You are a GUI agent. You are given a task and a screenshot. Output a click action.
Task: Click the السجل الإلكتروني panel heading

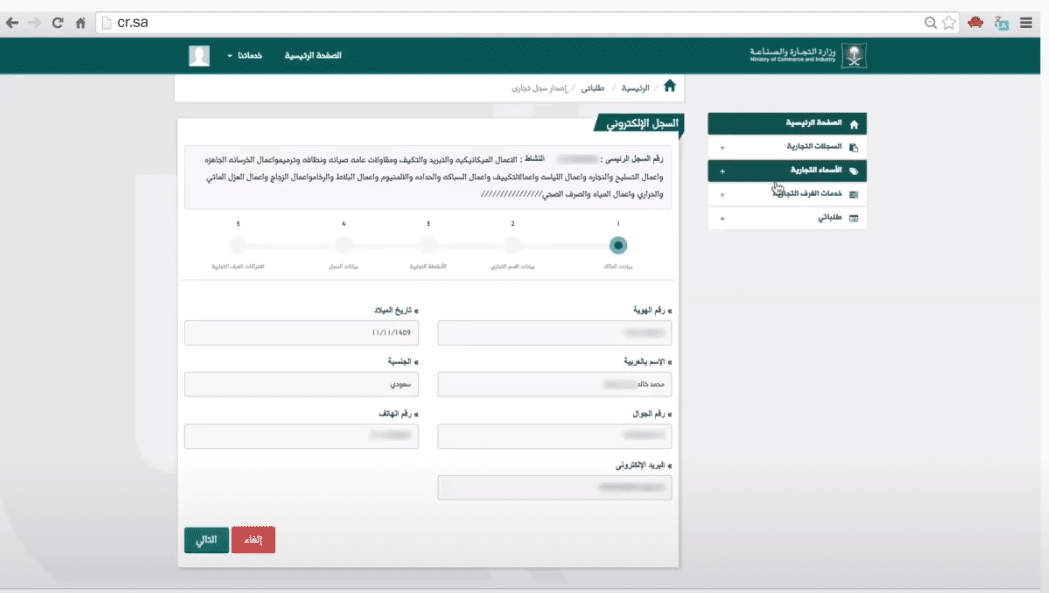pos(642,123)
